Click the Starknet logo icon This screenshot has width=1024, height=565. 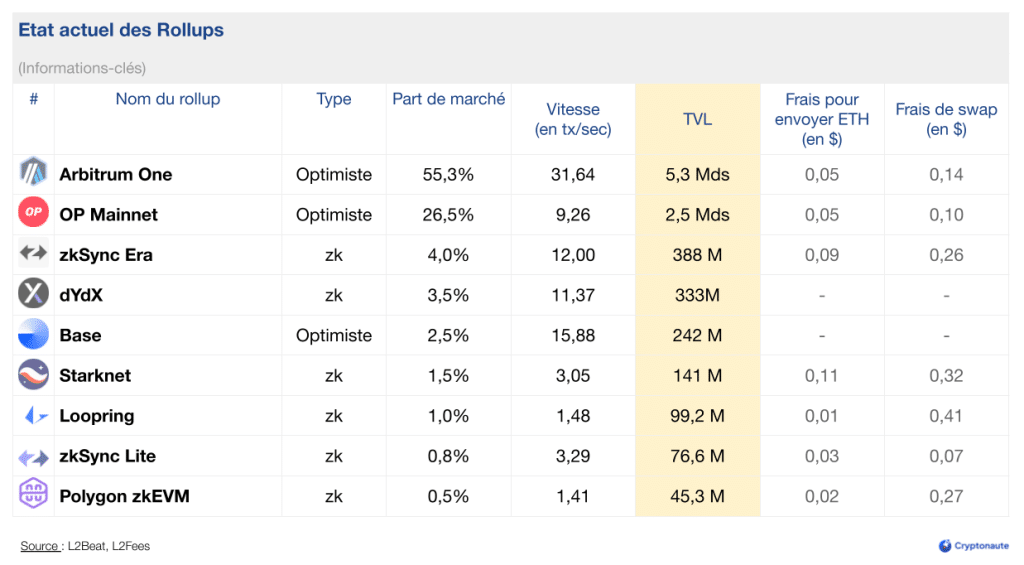click(33, 374)
